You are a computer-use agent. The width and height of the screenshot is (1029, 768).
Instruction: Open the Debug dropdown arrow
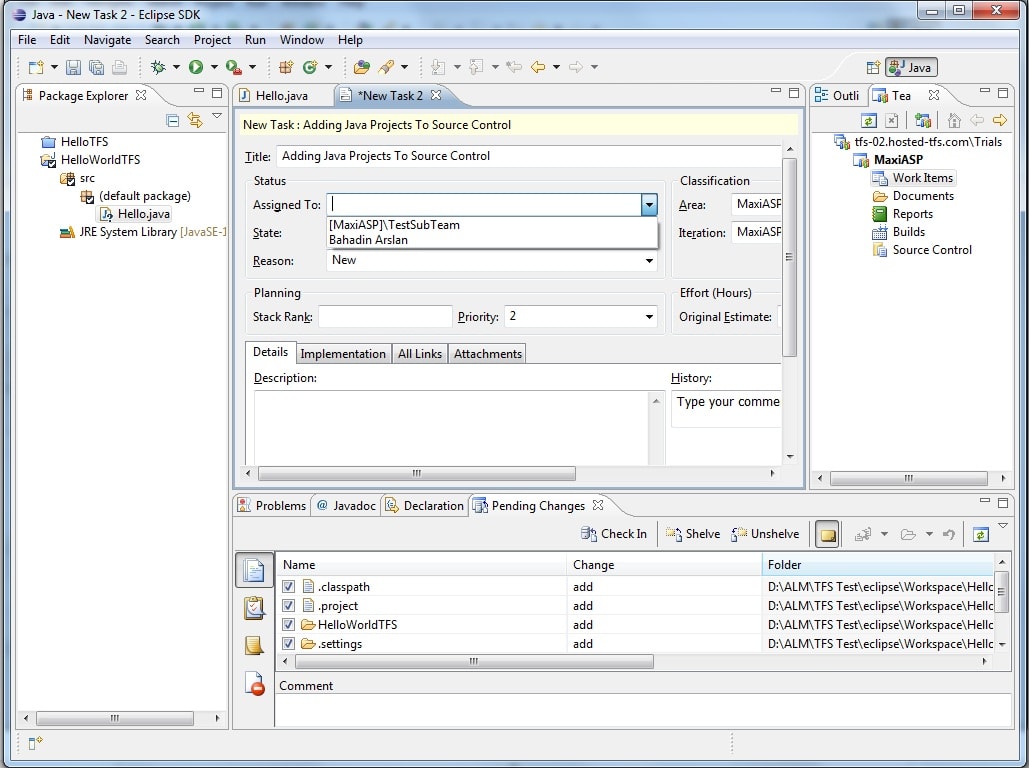pyautogui.click(x=176, y=67)
